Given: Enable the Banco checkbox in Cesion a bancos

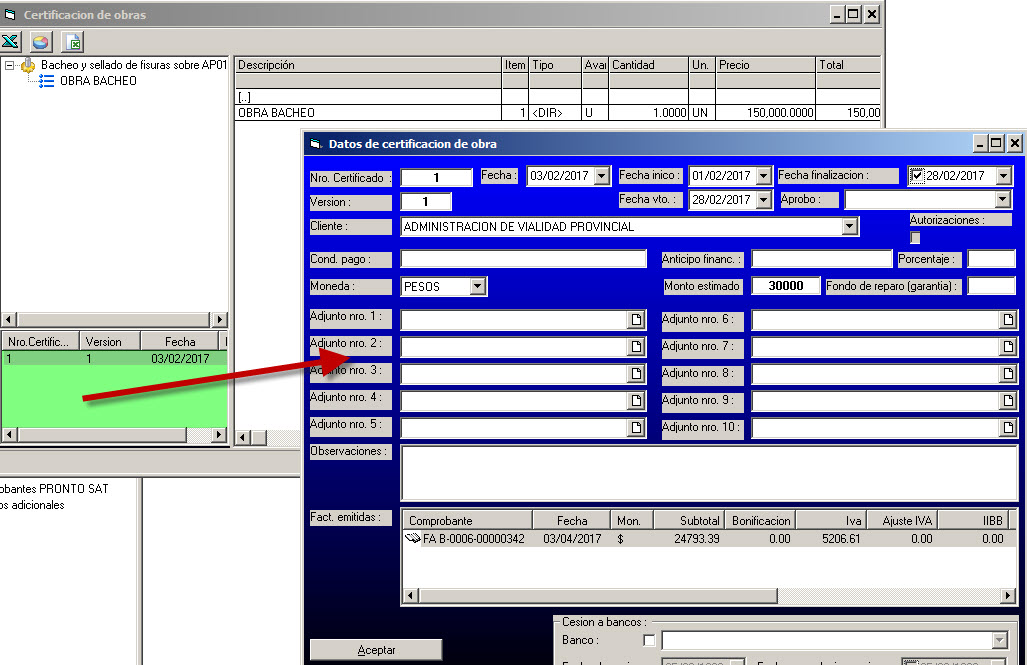Looking at the screenshot, I should [650, 641].
